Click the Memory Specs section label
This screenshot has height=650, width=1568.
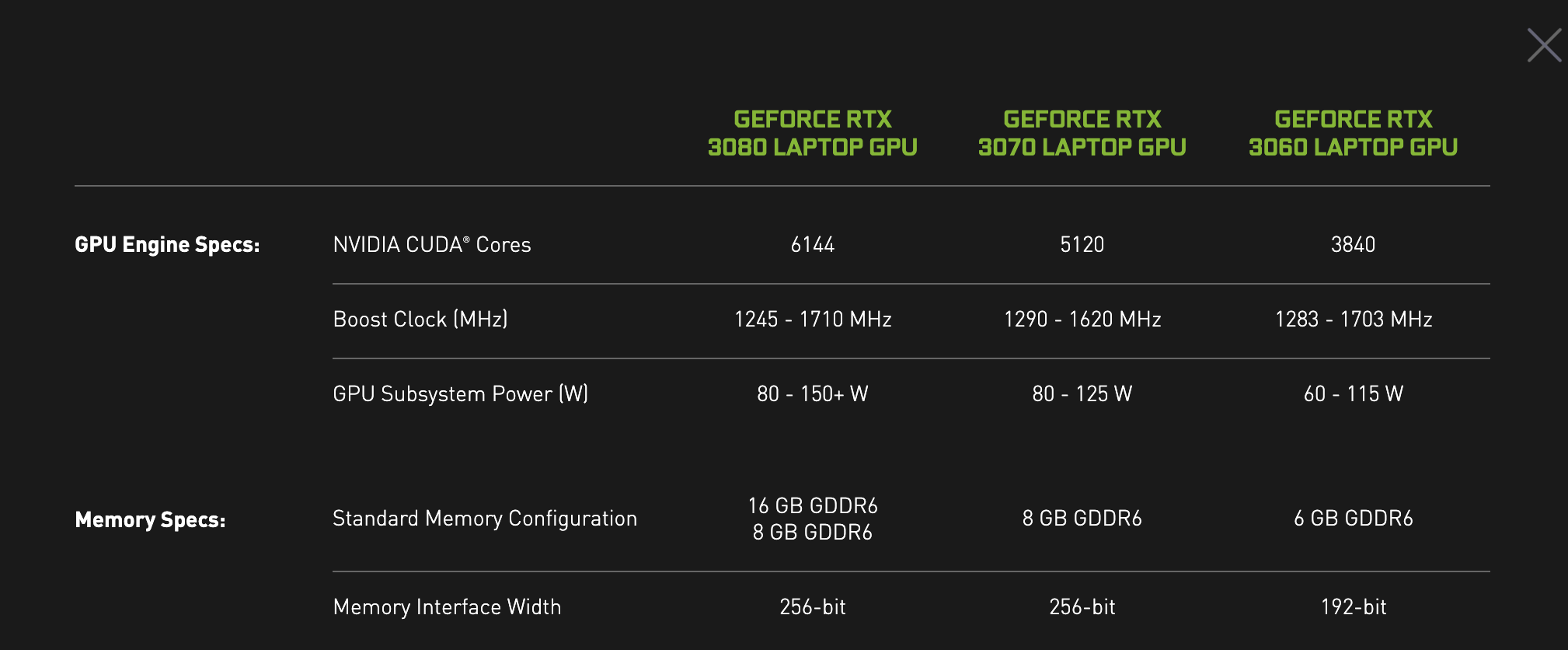[150, 519]
